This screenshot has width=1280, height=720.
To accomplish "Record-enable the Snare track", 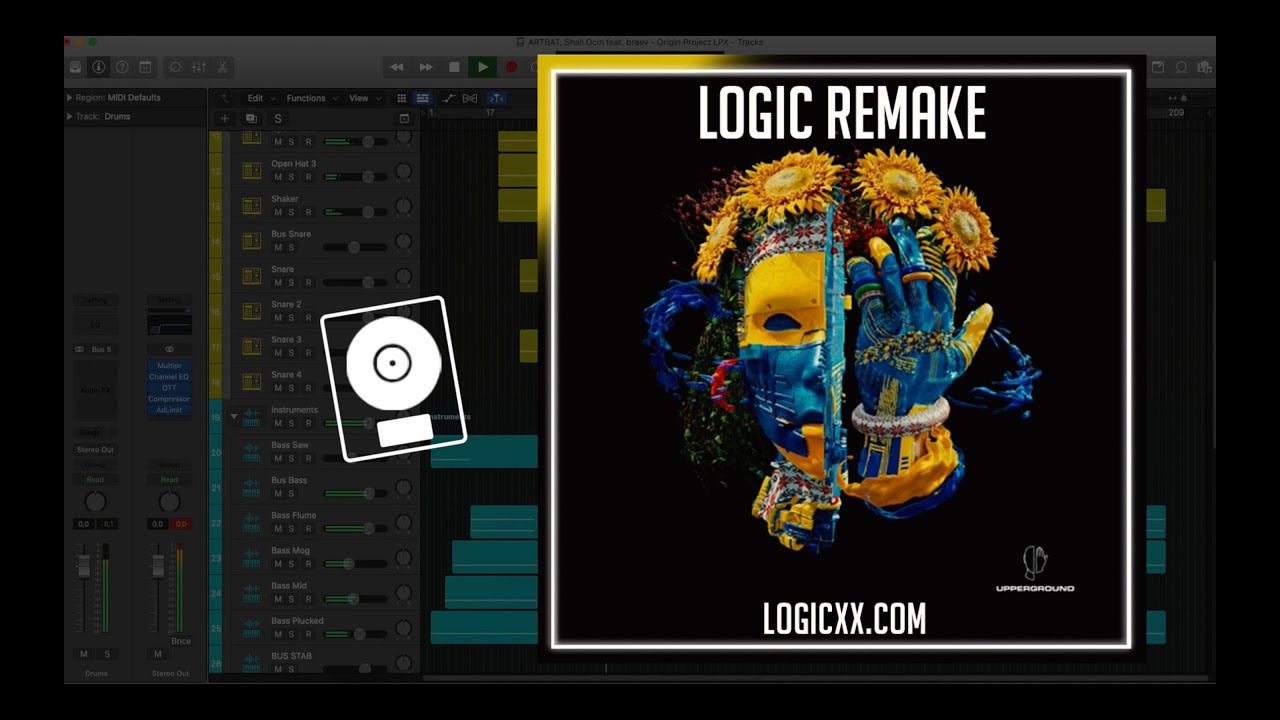I will (308, 282).
